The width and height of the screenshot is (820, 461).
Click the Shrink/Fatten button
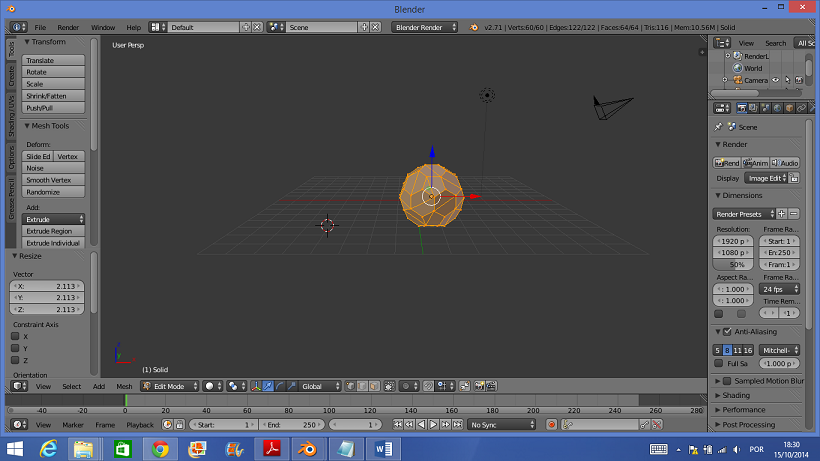tap(53, 96)
